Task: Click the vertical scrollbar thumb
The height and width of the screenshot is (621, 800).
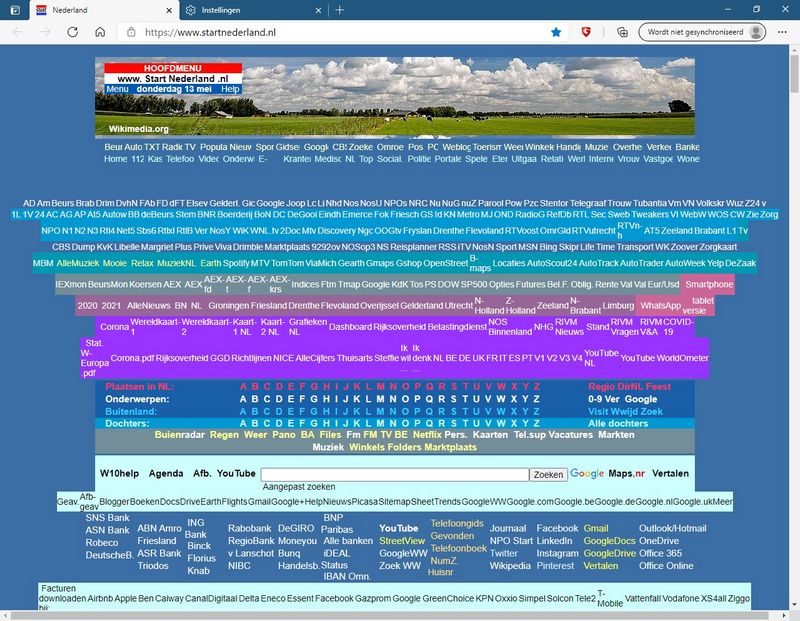Action: tap(794, 73)
